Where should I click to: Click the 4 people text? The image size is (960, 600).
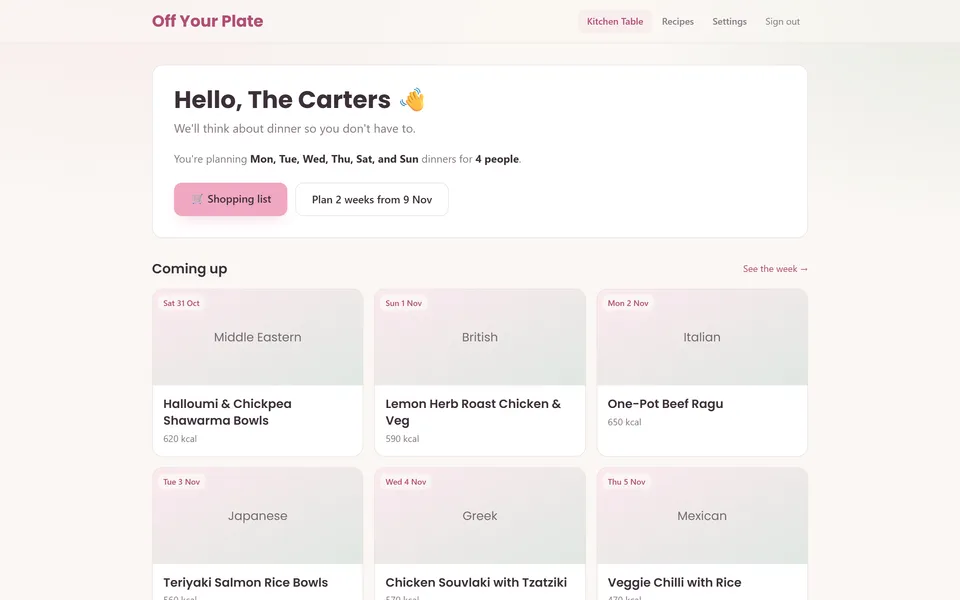(497, 159)
